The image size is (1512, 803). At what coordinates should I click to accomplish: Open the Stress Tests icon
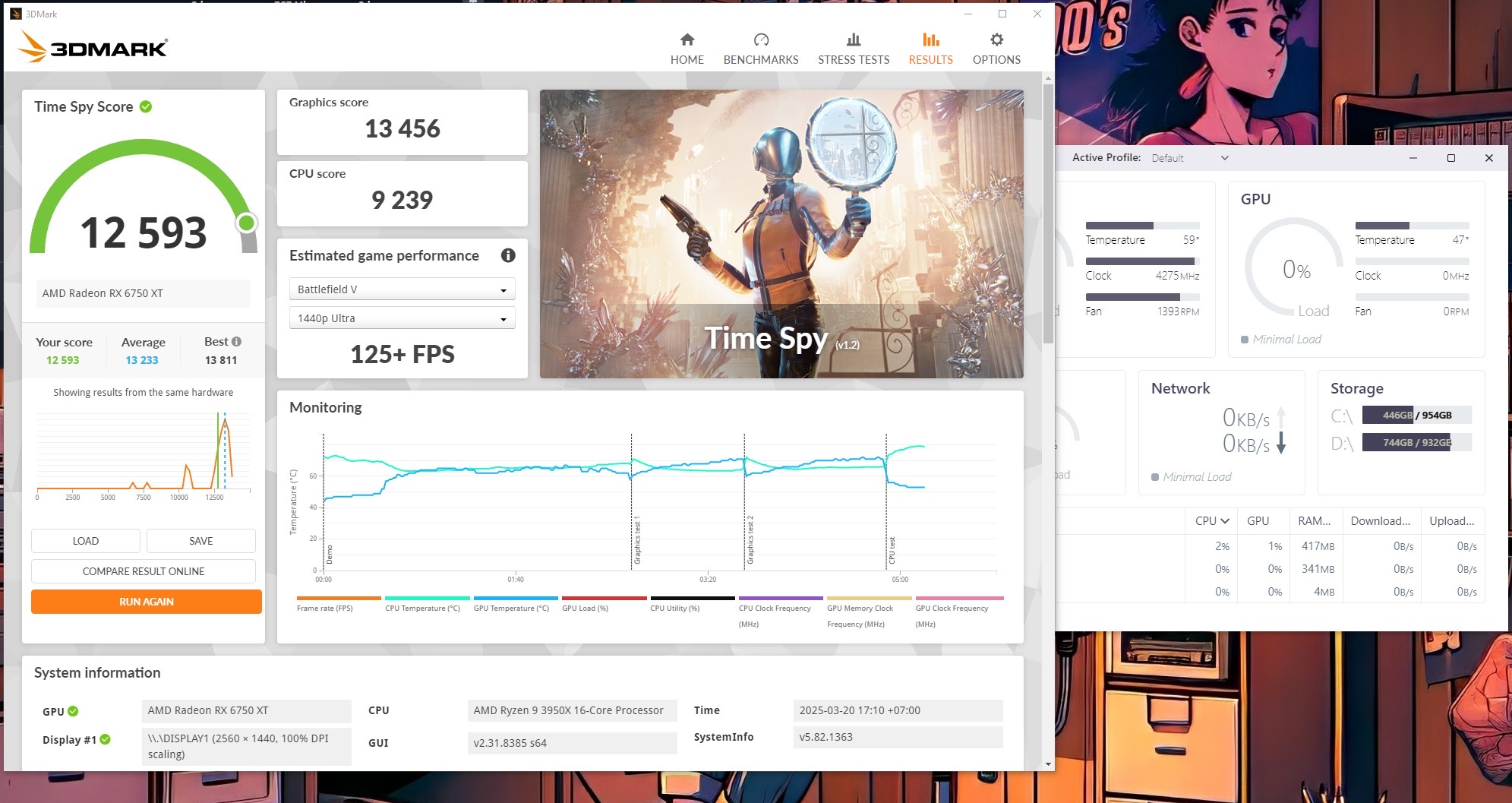pyautogui.click(x=853, y=40)
